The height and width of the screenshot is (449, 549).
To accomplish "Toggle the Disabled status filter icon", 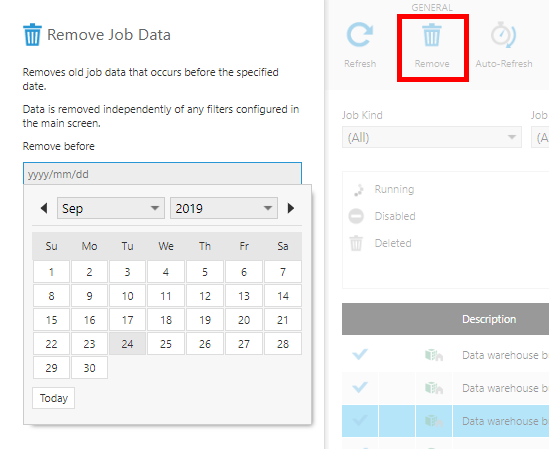I will tap(356, 216).
